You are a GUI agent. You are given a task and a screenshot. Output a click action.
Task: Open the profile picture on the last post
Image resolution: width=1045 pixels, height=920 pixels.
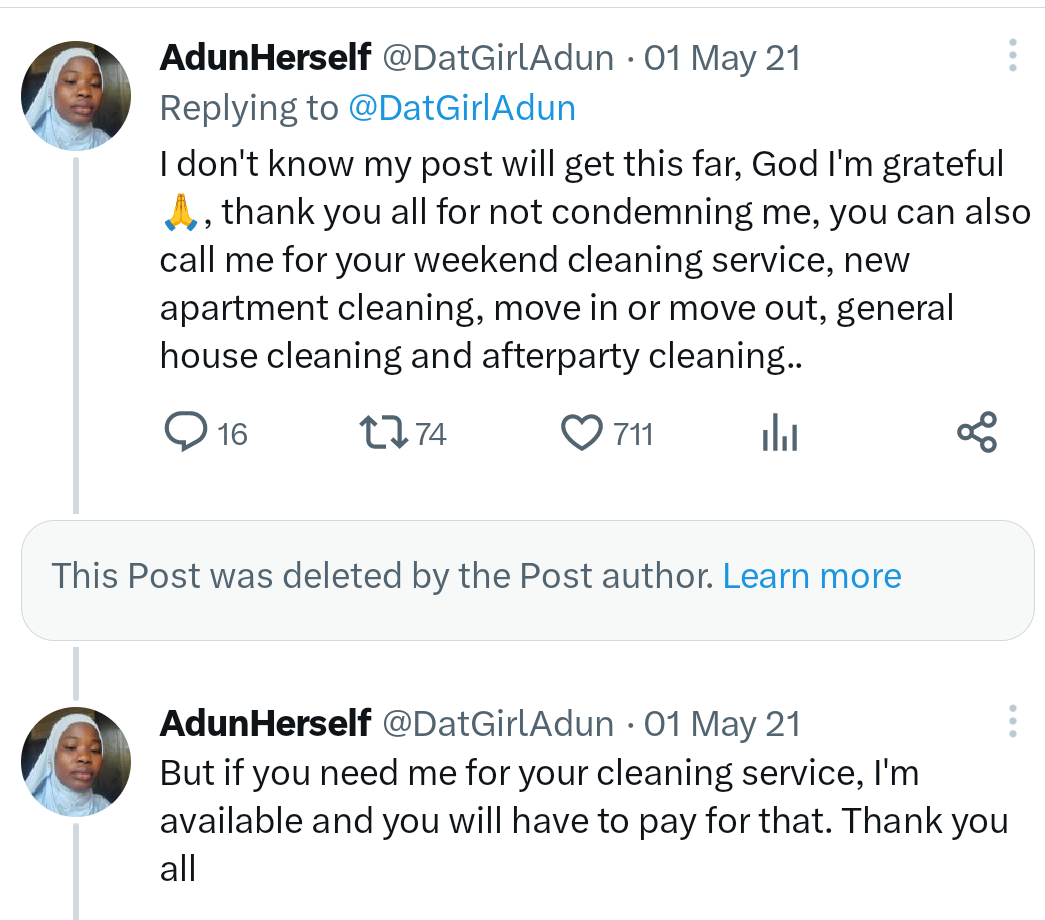tap(76, 762)
